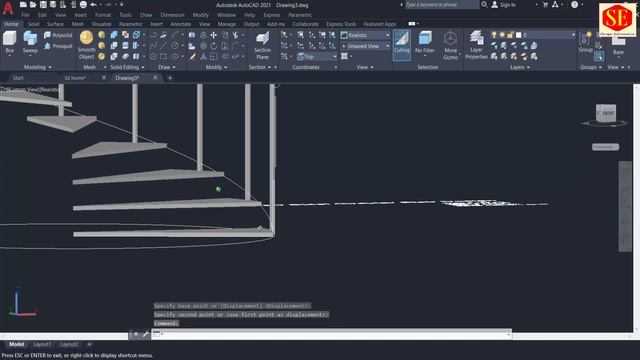Image resolution: width=640 pixels, height=360 pixels.
Task: Click the Smooth Object mesh button
Action: [x=87, y=45]
